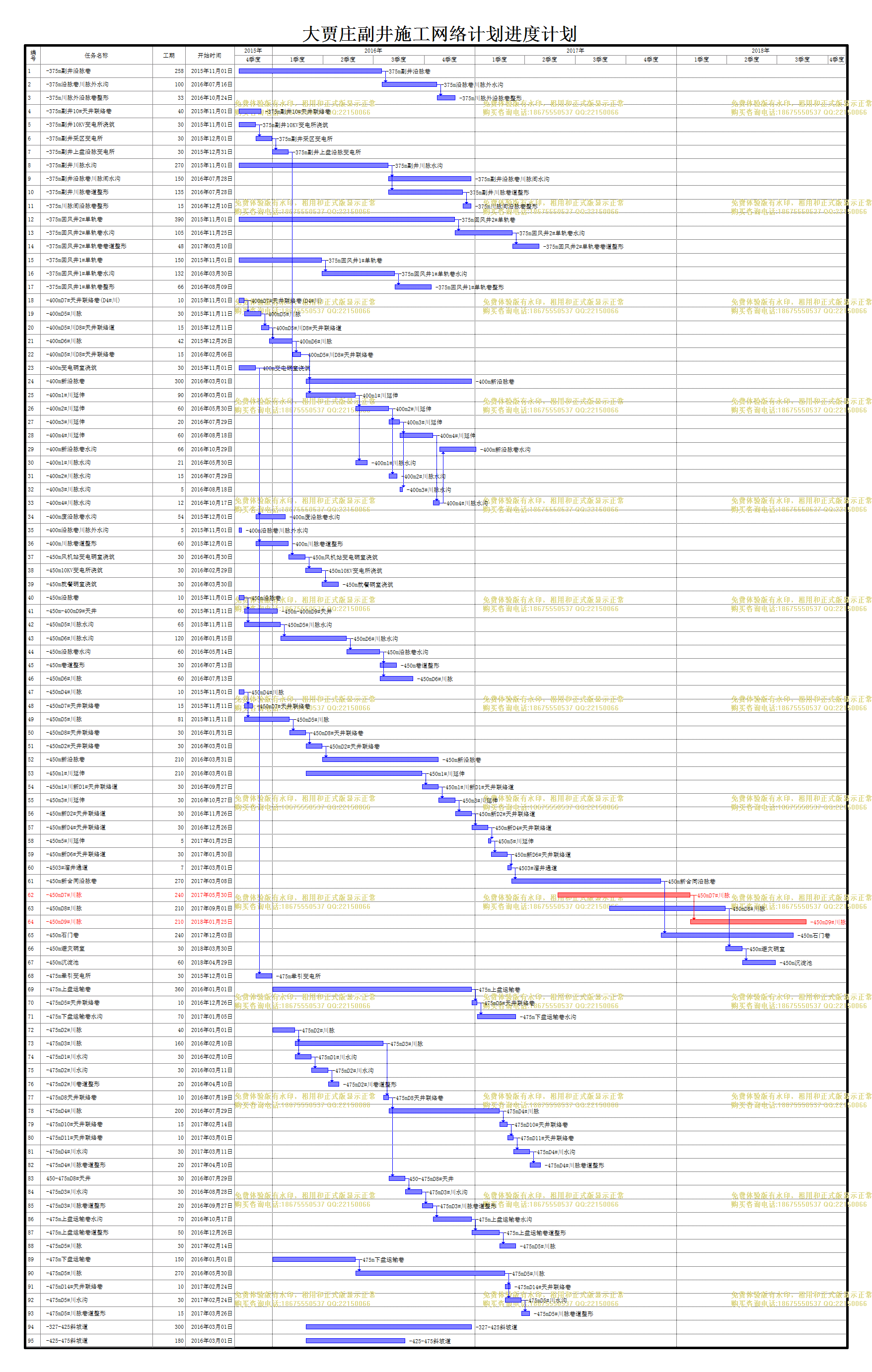Click the red row number 62
The image size is (872, 1372).
(31, 895)
